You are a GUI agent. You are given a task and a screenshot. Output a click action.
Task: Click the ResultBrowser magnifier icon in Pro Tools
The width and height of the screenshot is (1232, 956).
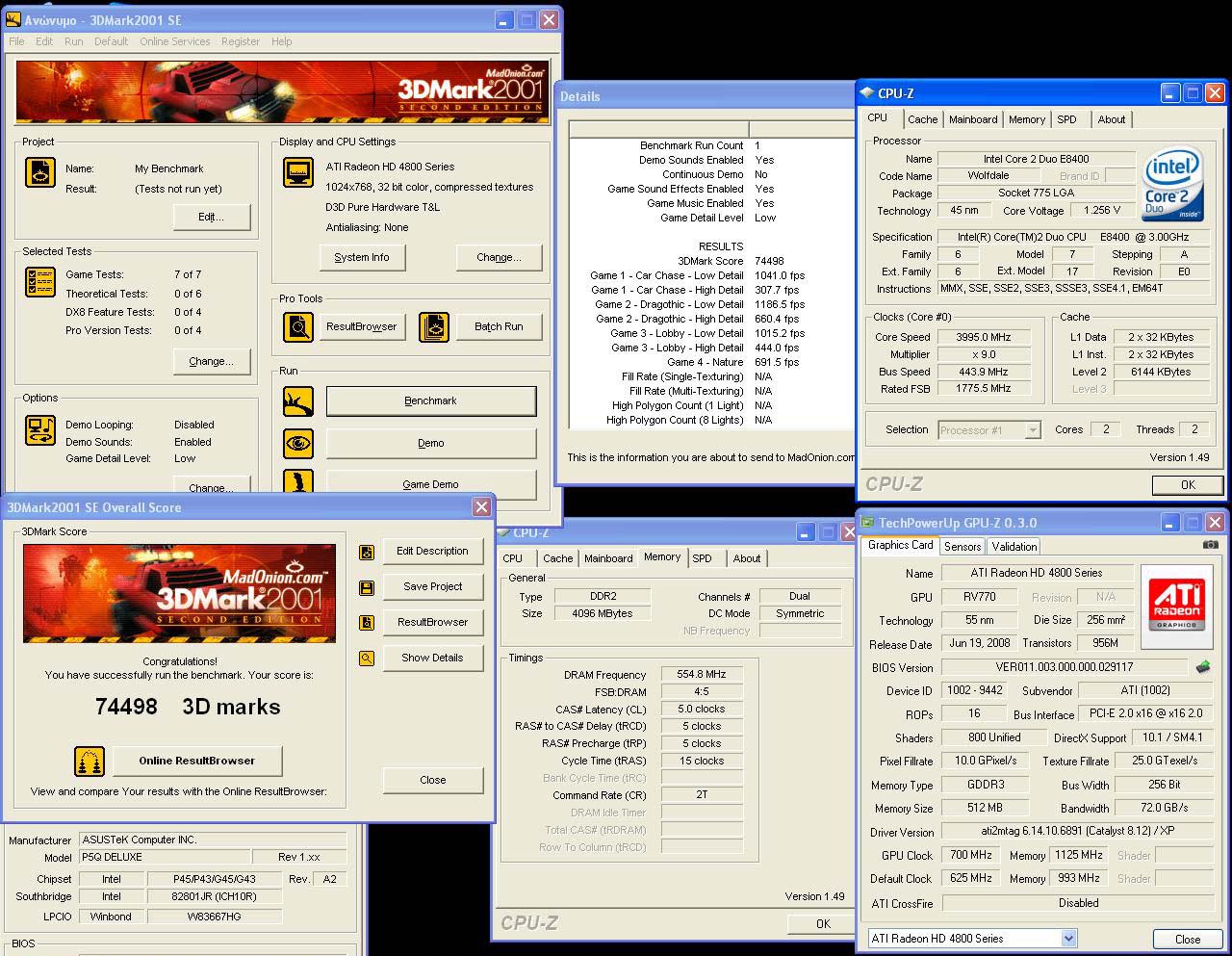298,327
